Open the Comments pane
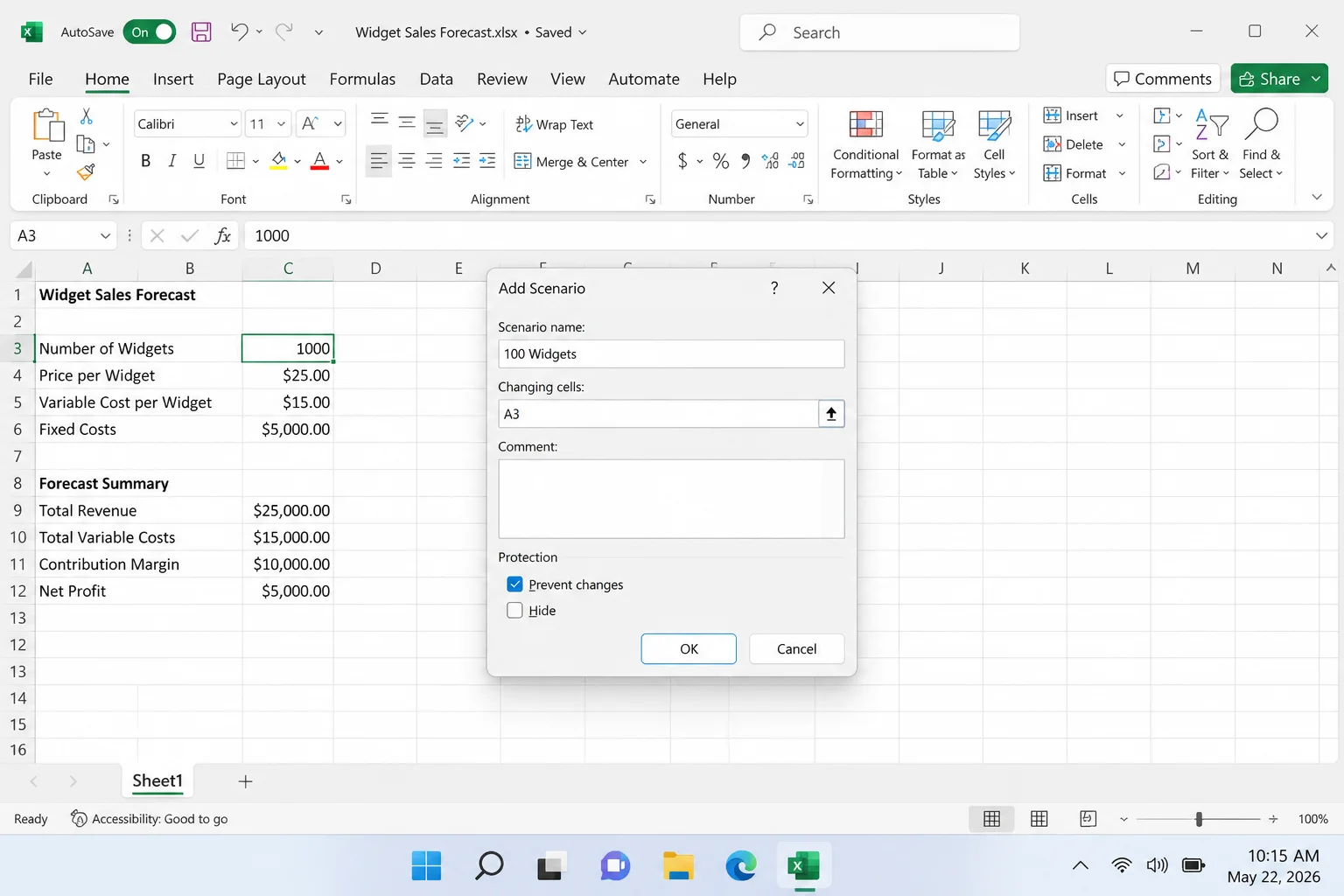The image size is (1344, 896). [x=1163, y=79]
